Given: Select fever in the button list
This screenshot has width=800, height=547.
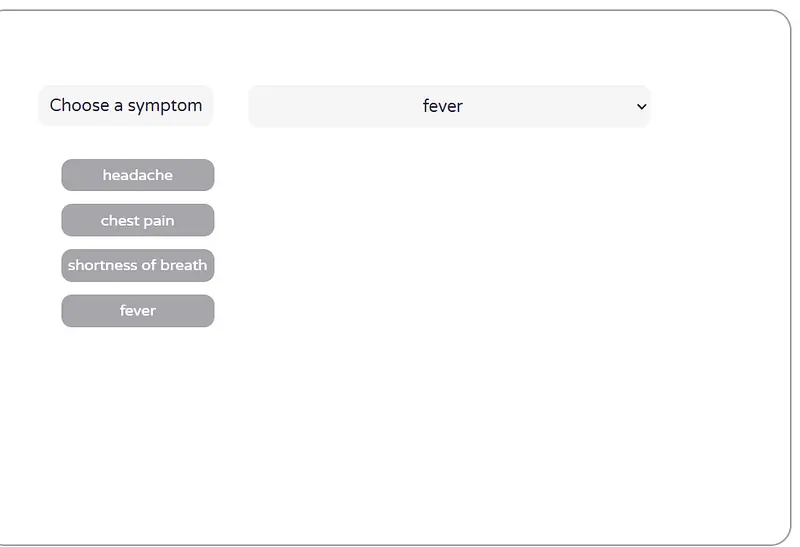Looking at the screenshot, I should [x=137, y=311].
